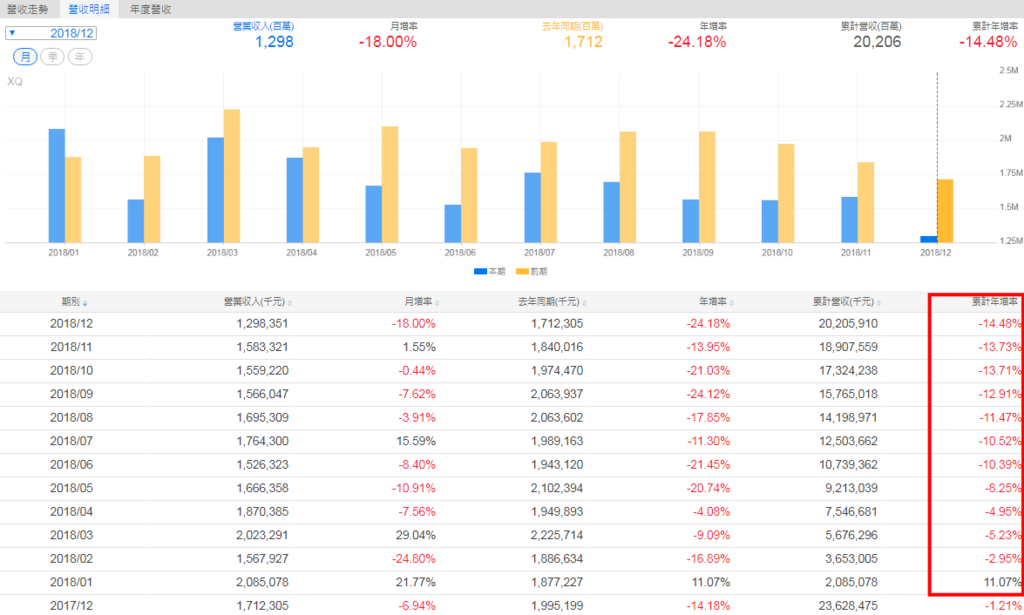The image size is (1024, 615).
Task: Click monthly growth value 29.04%
Action: pyautogui.click(x=415, y=535)
